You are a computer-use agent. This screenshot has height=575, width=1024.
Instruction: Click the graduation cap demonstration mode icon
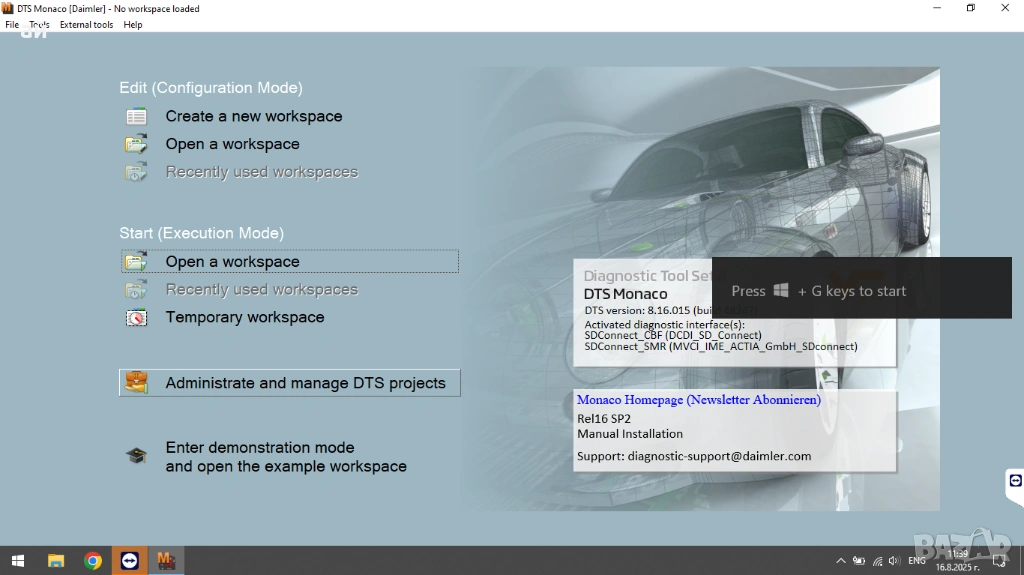click(136, 457)
